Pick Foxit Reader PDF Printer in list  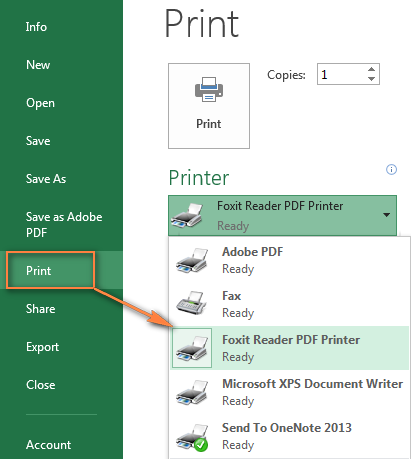point(289,348)
